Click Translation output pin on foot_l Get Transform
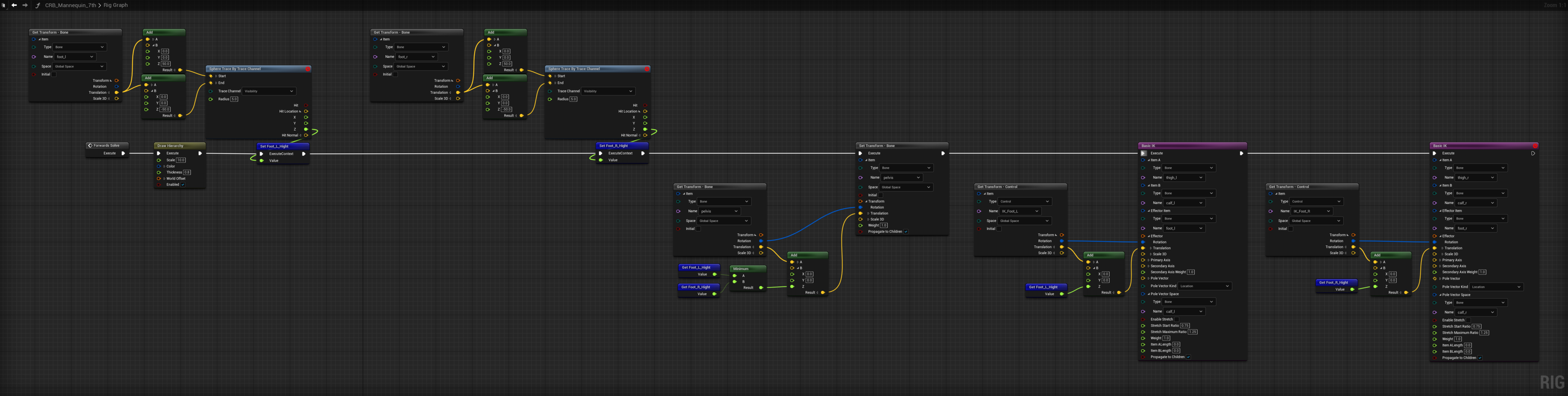This screenshot has width=1568, height=396. coord(117,93)
